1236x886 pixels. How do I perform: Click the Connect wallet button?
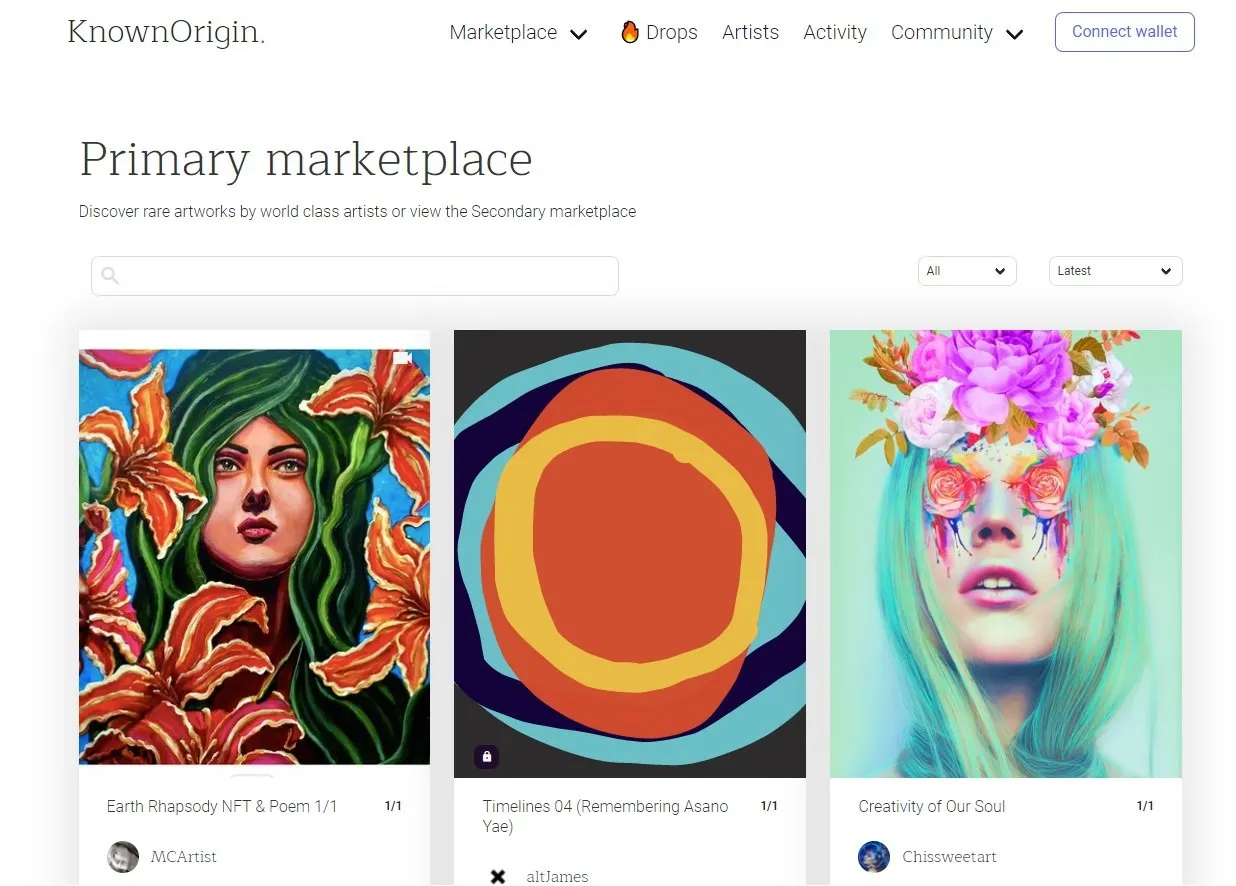coord(1124,32)
